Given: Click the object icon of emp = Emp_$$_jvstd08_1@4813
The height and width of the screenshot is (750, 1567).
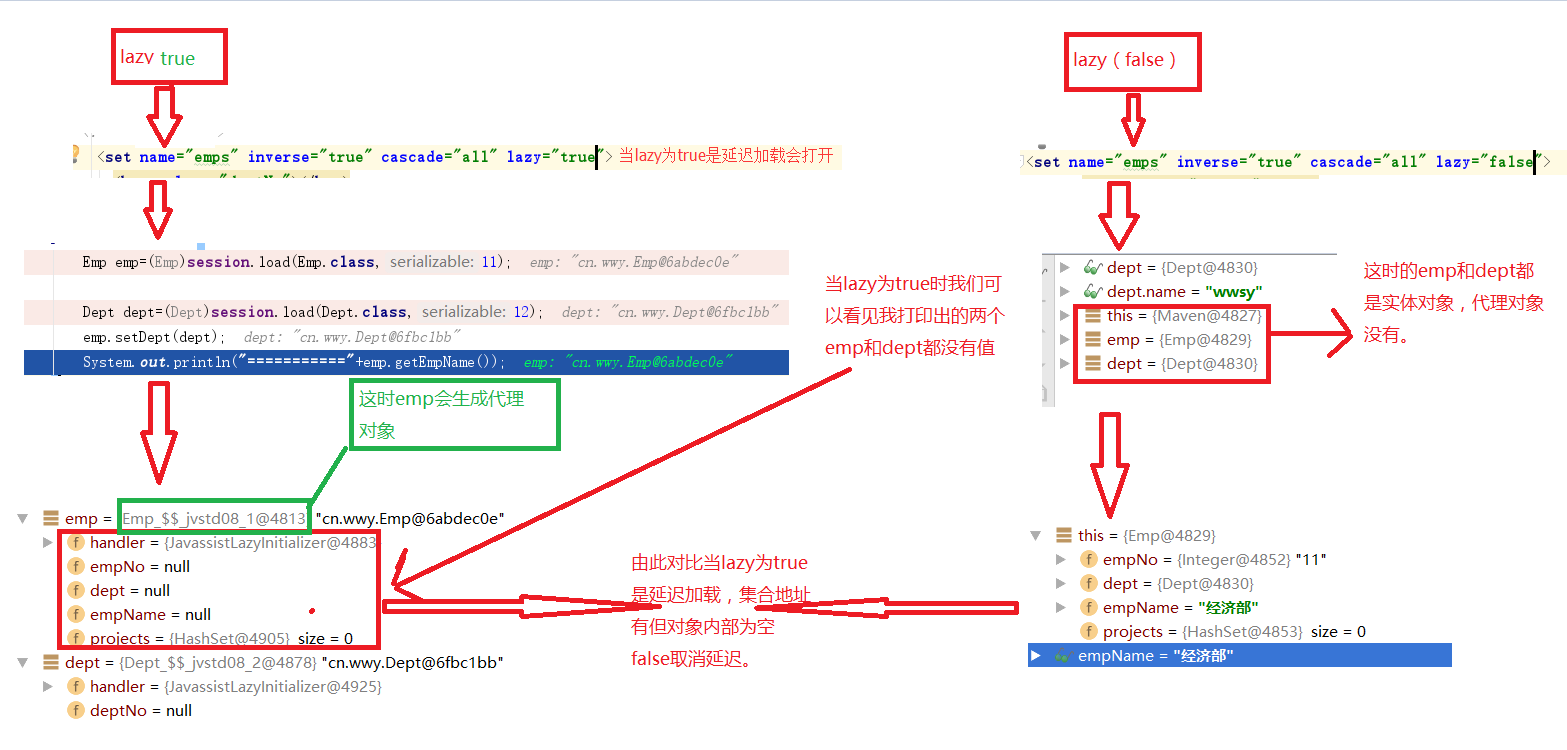Looking at the screenshot, I should coord(50,518).
